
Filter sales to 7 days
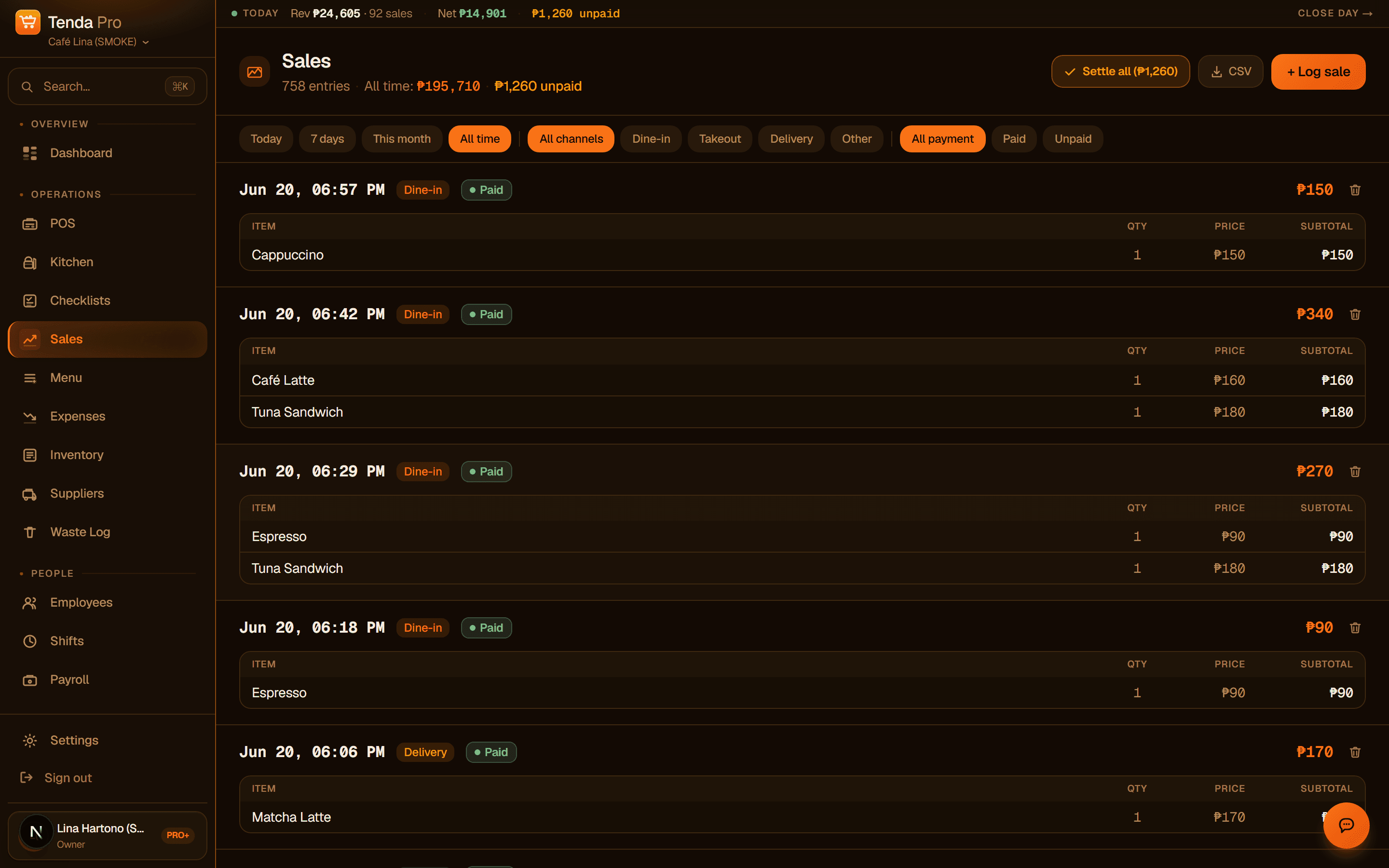[x=327, y=139]
